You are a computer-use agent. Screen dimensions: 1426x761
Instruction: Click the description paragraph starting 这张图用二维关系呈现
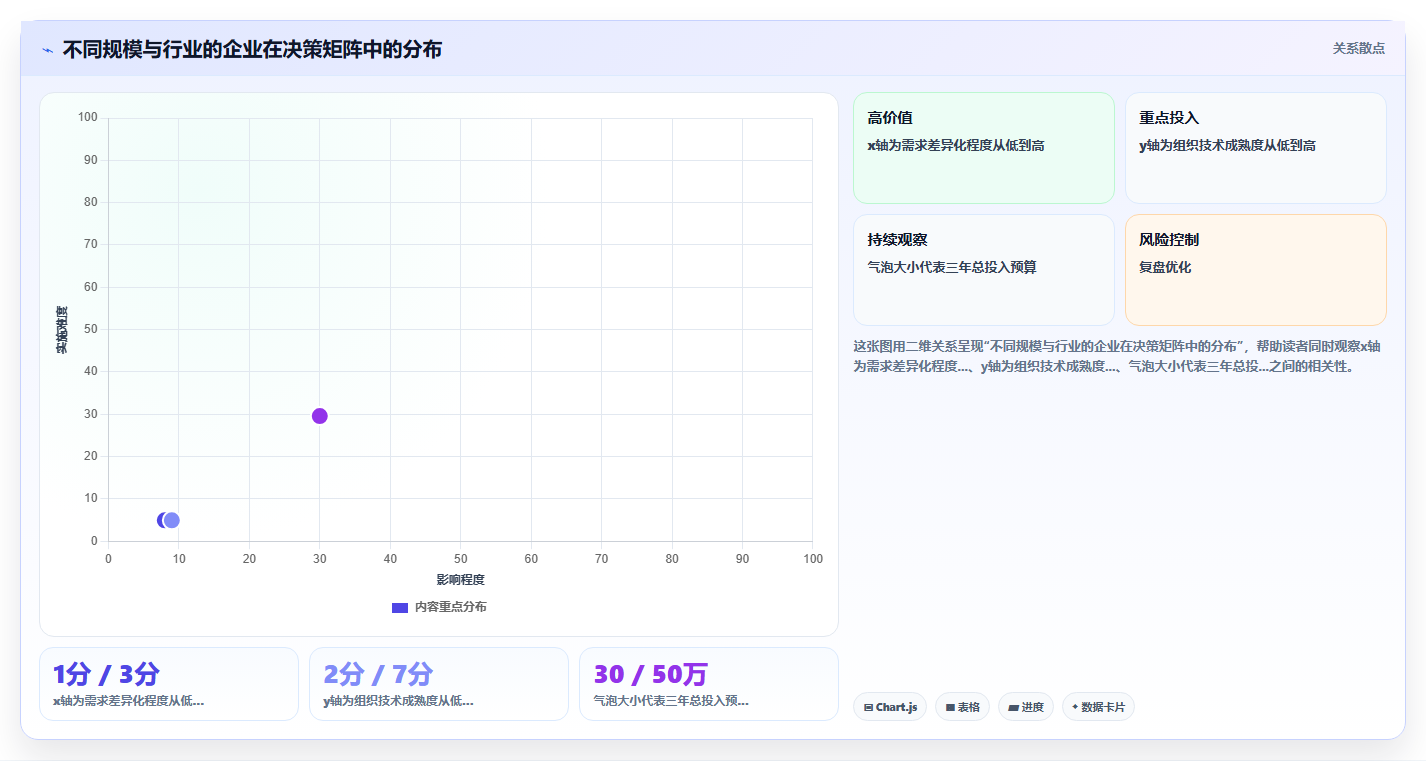[x=1117, y=356]
